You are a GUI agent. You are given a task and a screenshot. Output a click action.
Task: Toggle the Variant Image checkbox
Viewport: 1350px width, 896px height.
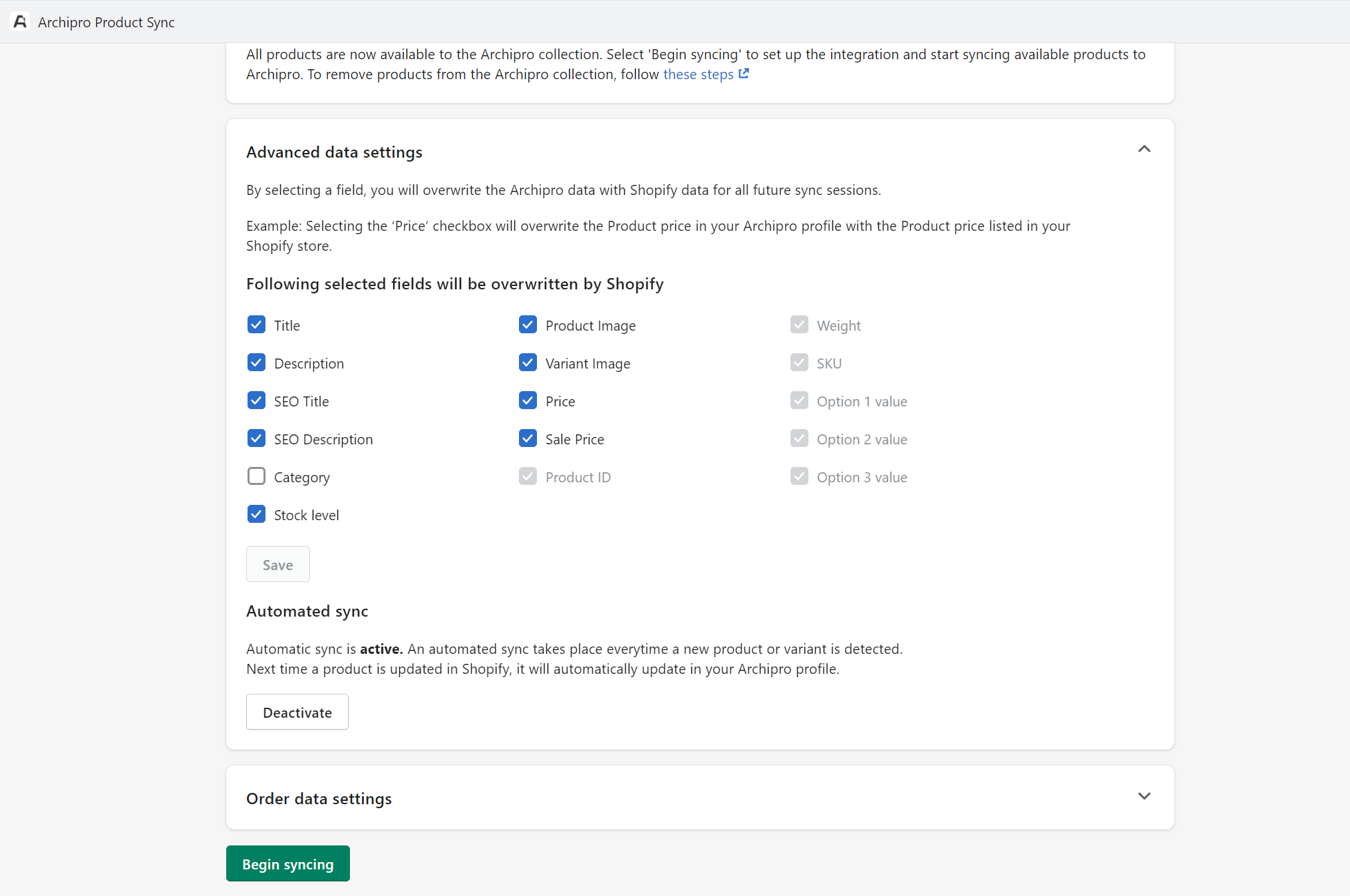pos(528,363)
